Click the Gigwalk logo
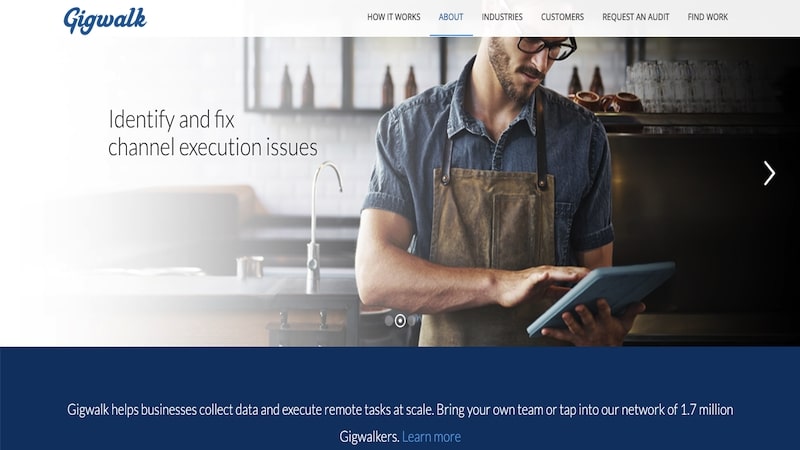Viewport: 800px width, 450px height. [105, 20]
